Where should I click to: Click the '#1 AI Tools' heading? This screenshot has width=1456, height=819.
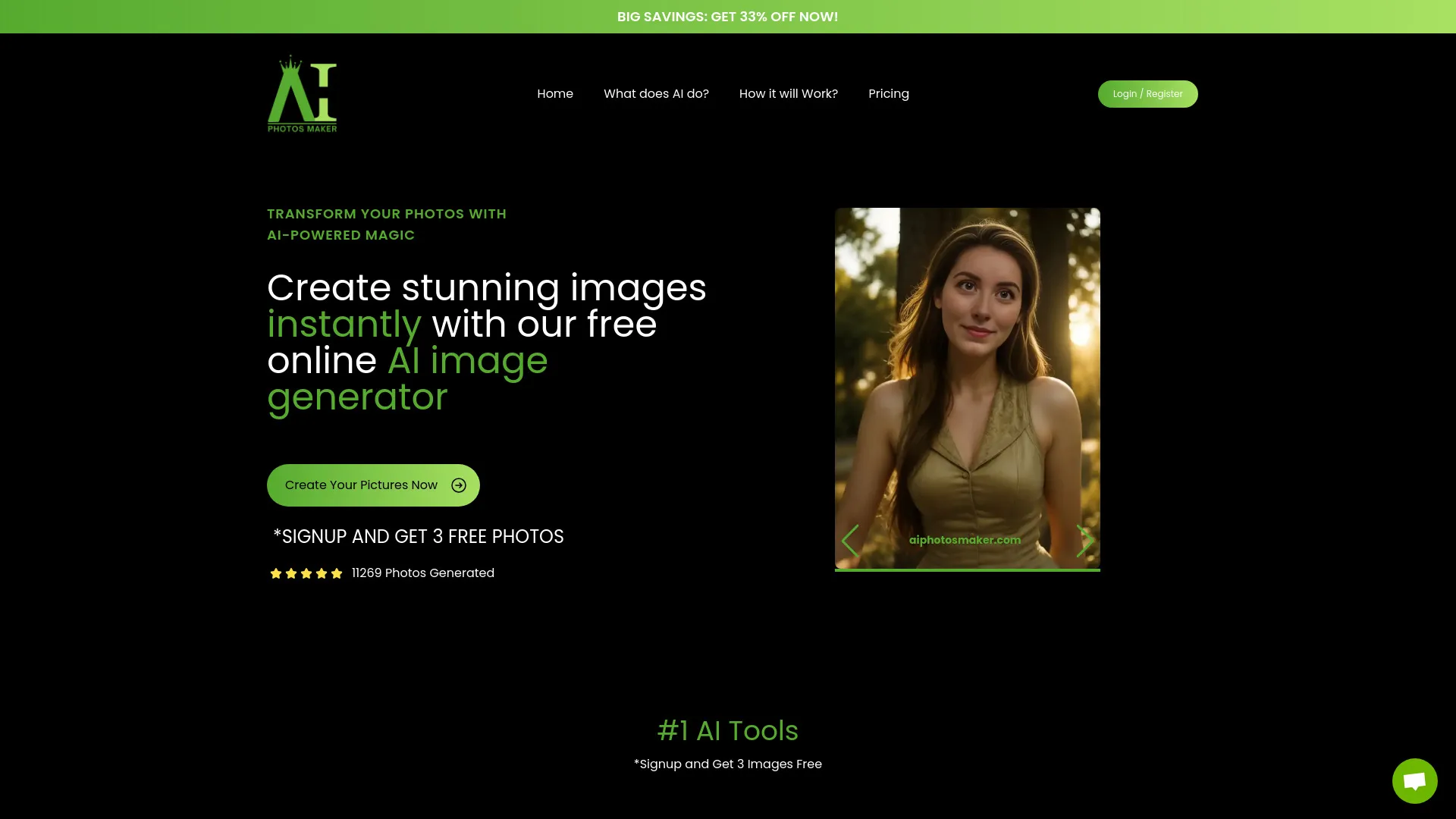click(x=728, y=730)
